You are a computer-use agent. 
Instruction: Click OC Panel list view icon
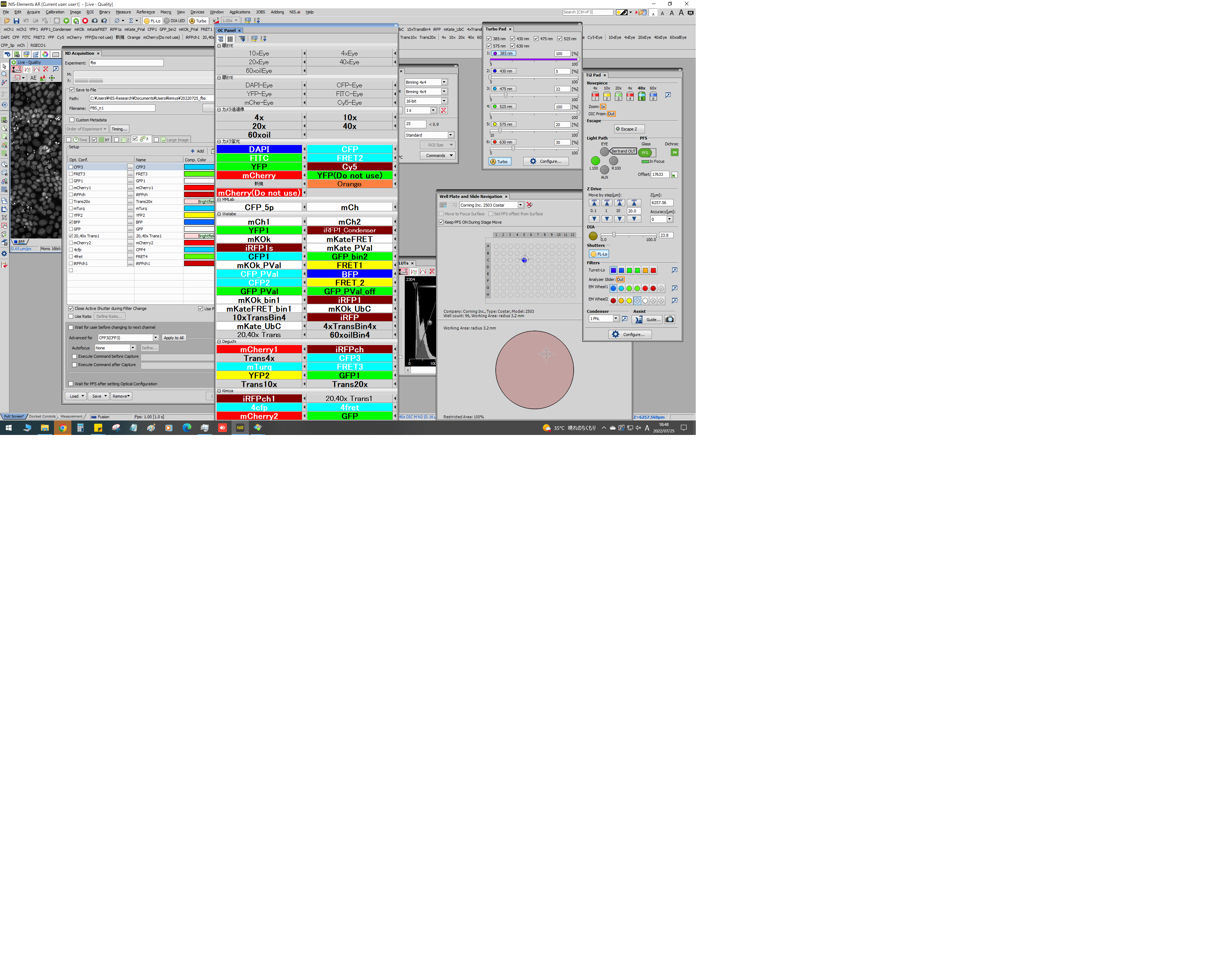[x=221, y=39]
